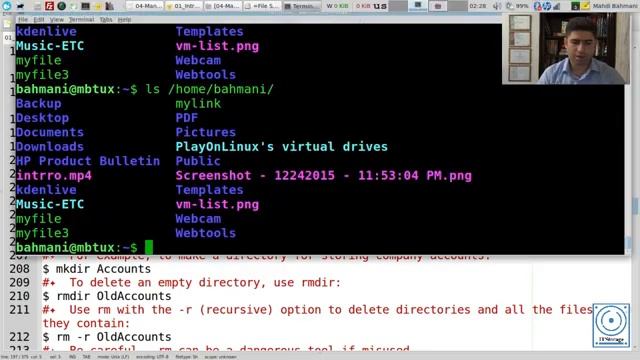This screenshot has width=640, height=360.
Task: Open the Mahdi Bahmani user menu
Action: [x=615, y=6]
